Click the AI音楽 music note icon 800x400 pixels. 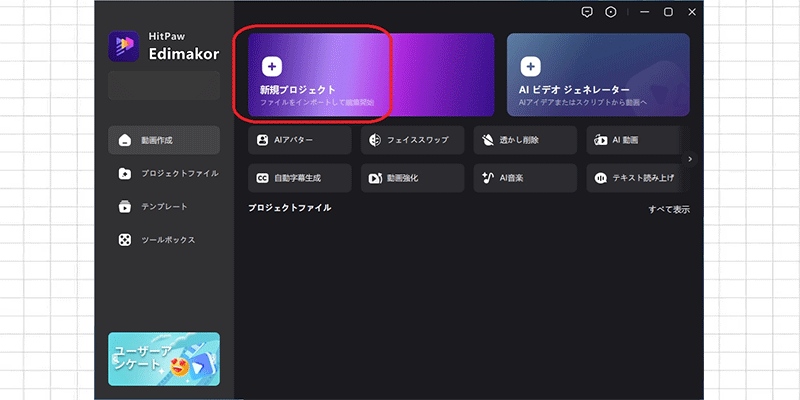[x=488, y=178]
